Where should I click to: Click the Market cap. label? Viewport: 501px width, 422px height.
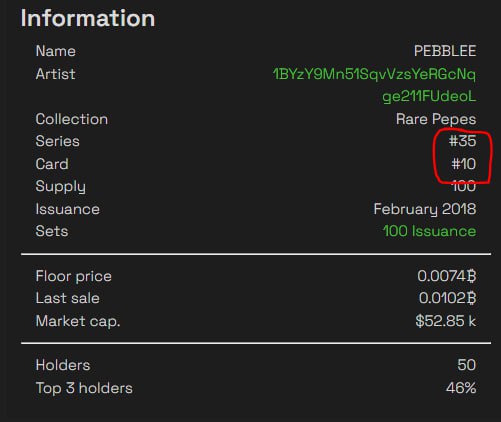pyautogui.click(x=78, y=321)
